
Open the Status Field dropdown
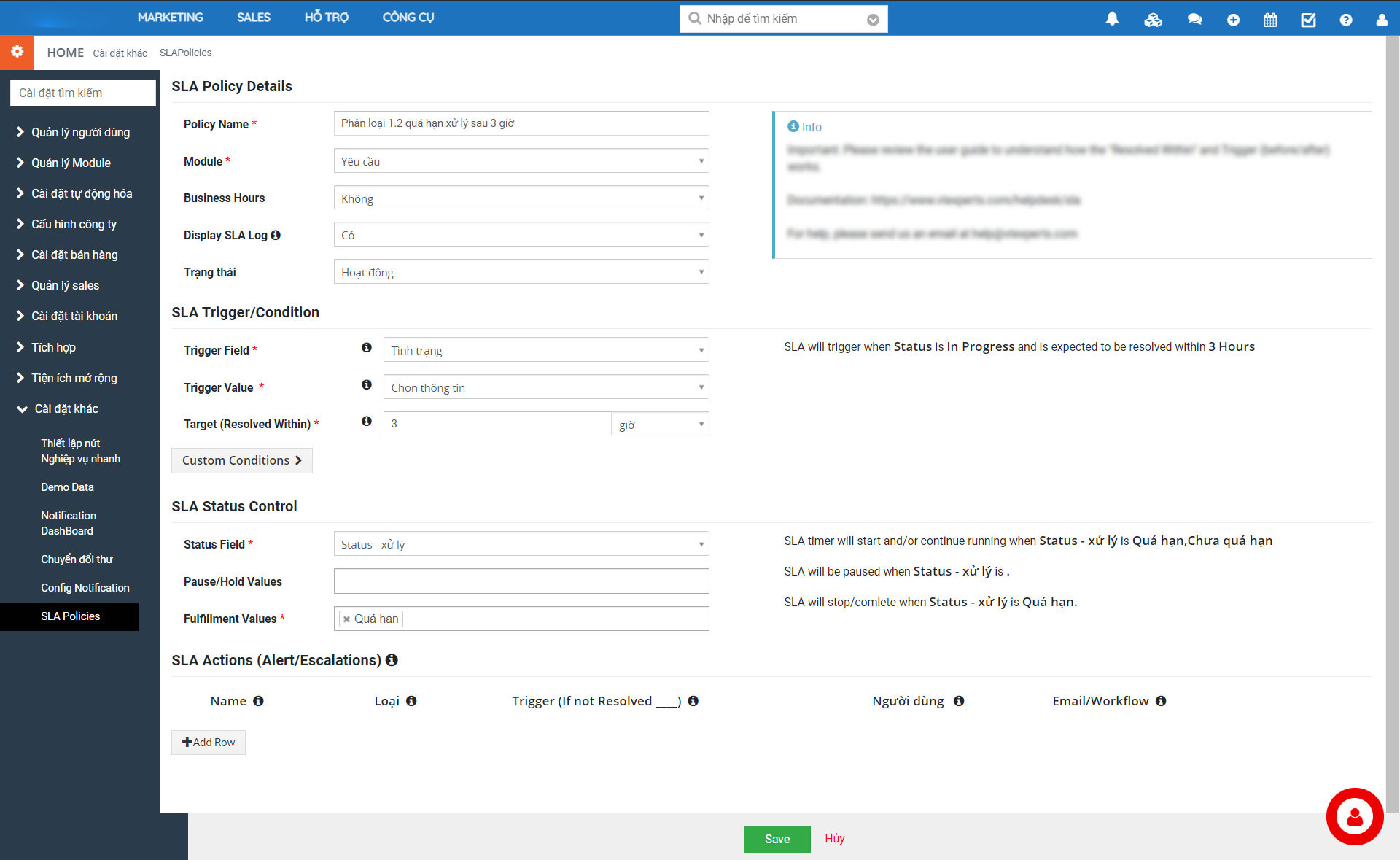(x=521, y=544)
